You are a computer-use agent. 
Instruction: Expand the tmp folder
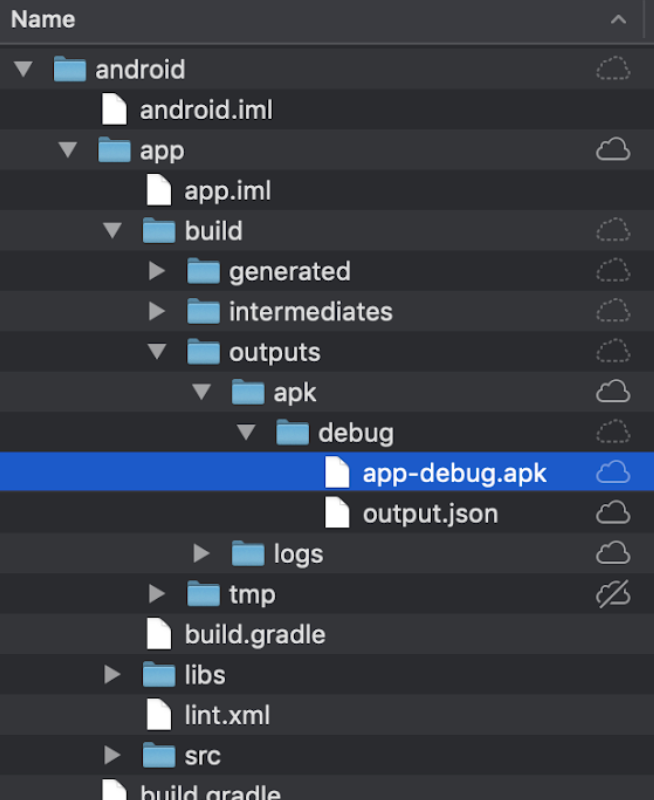[157, 594]
